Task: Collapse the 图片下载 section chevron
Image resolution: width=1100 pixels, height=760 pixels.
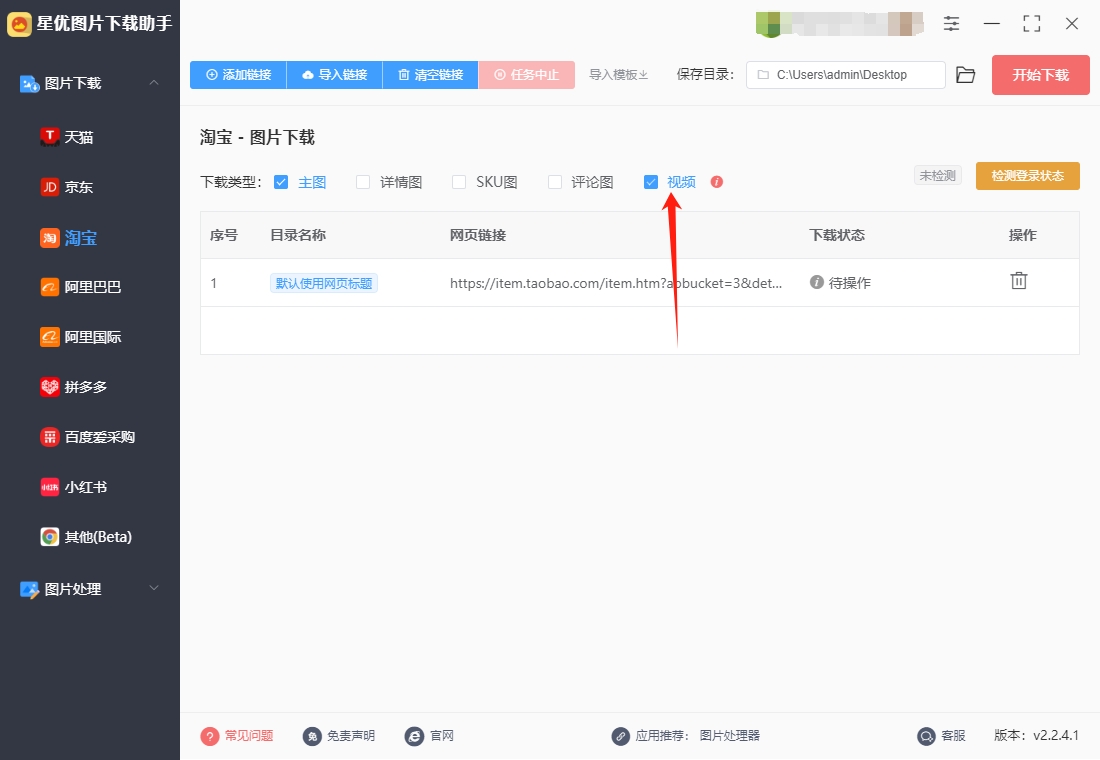Action: point(154,83)
